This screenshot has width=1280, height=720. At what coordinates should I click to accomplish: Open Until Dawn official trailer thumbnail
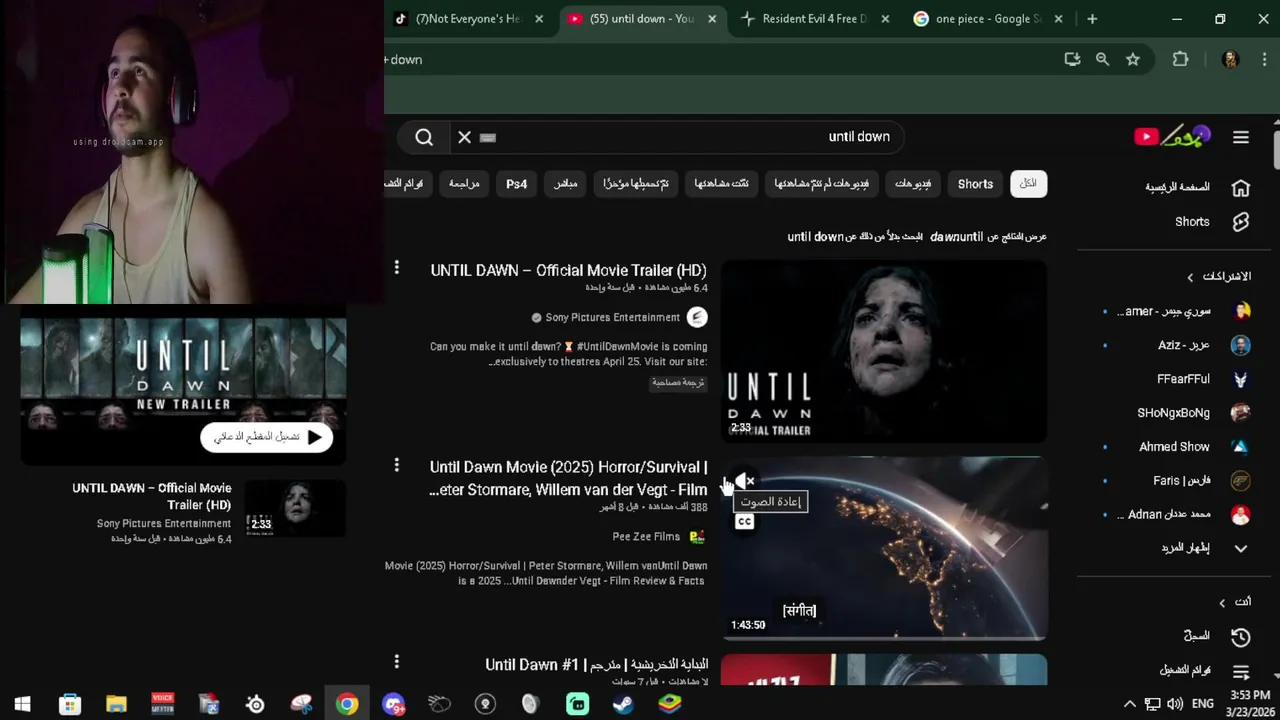pos(884,351)
